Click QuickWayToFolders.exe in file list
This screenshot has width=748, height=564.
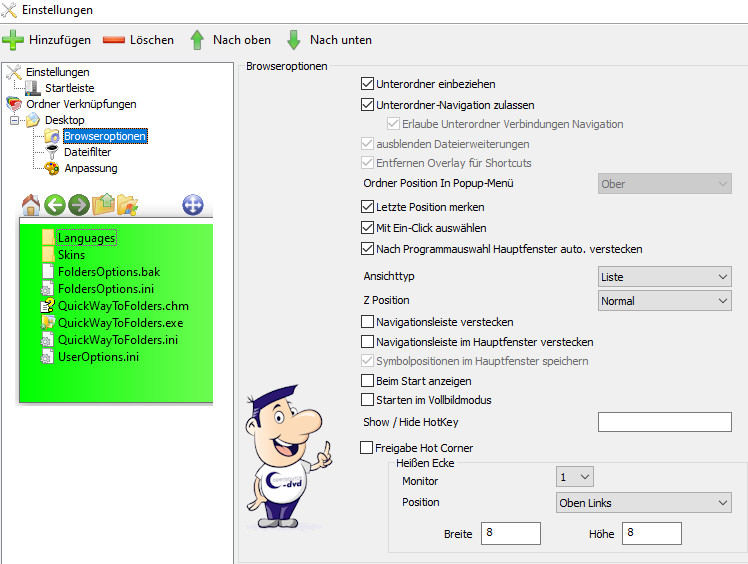coord(120,323)
